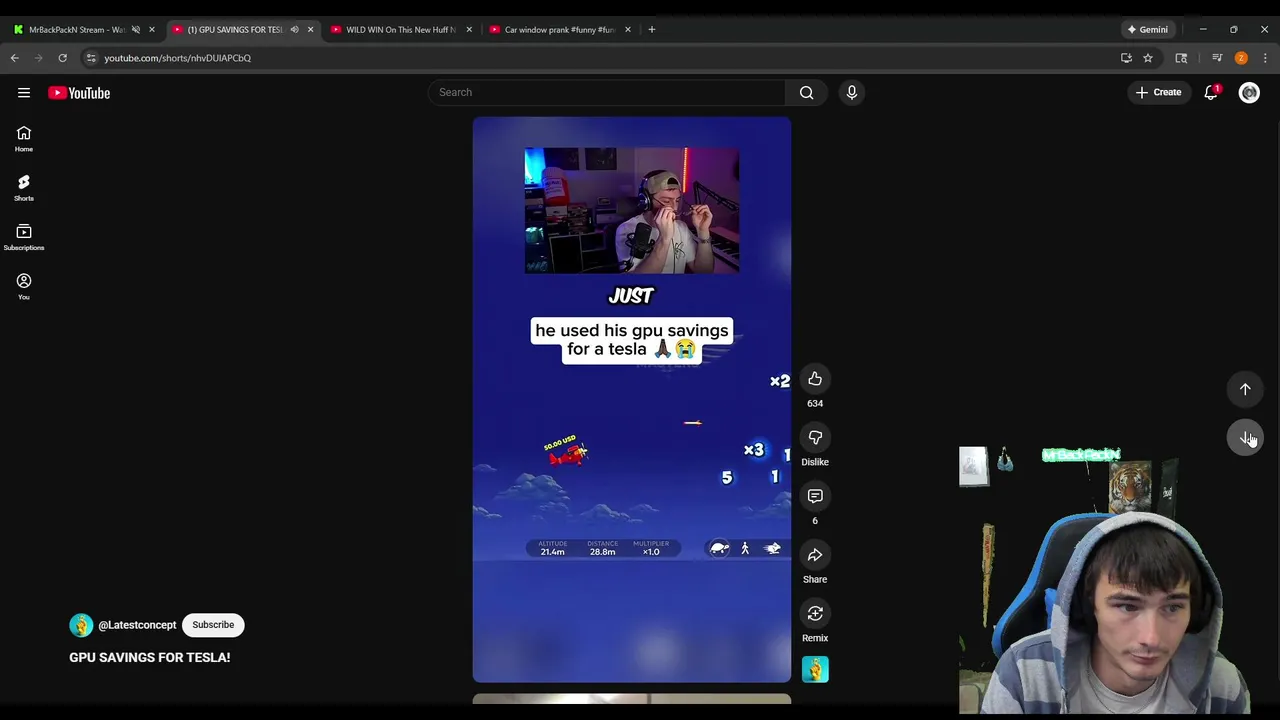Subscribe to @Latestconcept
1280x720 pixels.
click(213, 625)
